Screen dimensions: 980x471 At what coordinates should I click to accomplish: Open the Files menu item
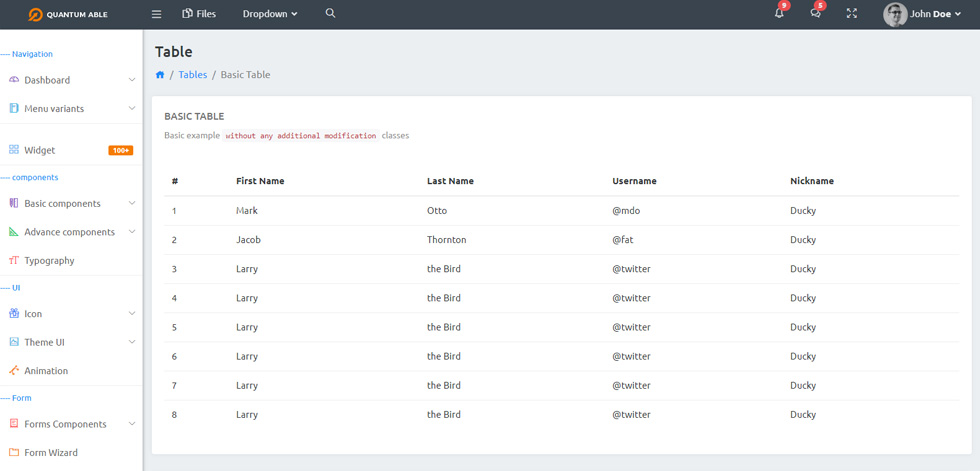click(199, 14)
